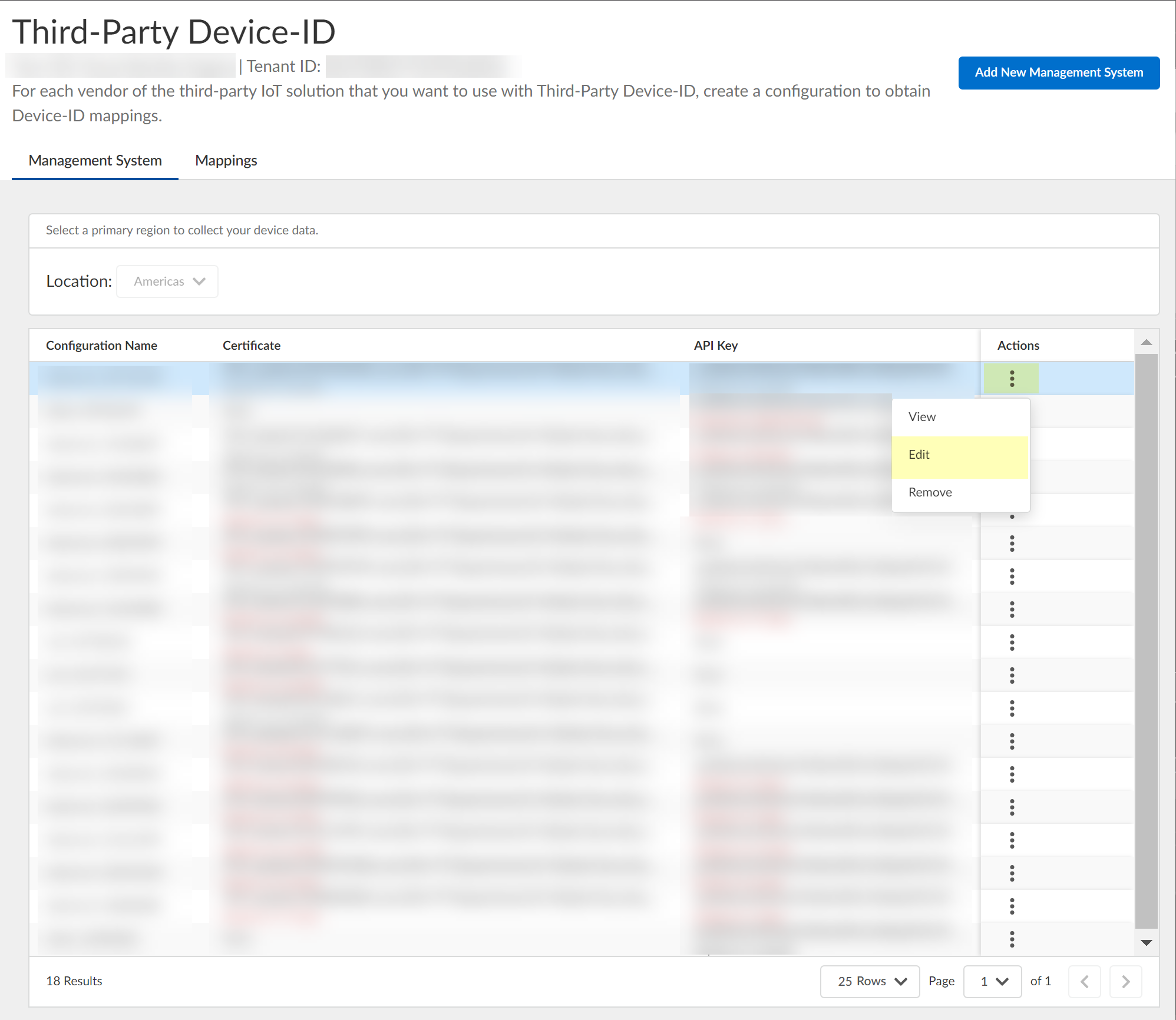This screenshot has height=1020, width=1176.
Task: Expand the Americas location dropdown
Action: (167, 282)
